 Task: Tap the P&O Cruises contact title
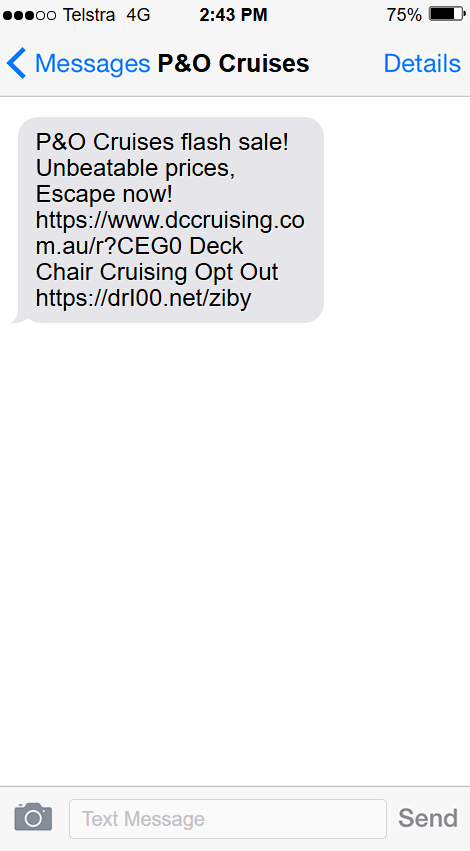[233, 63]
